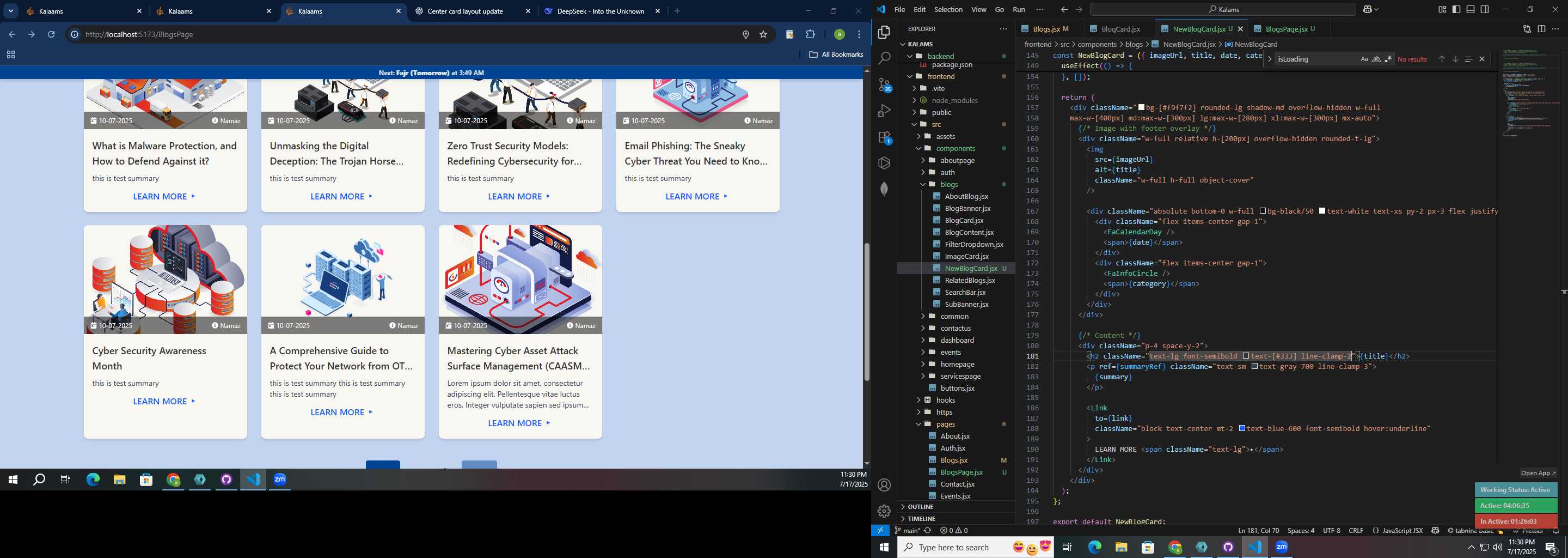Click the MongoDB leaf icon in activity bar
The width and height of the screenshot is (1568, 558).
click(x=884, y=189)
